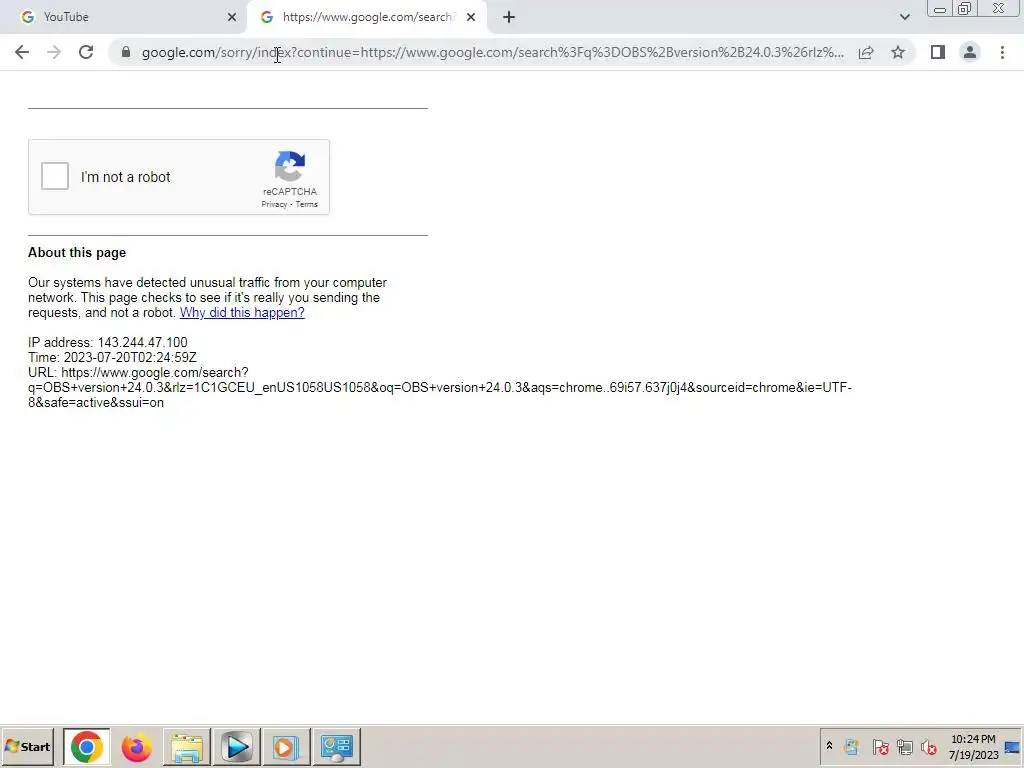This screenshot has width=1024, height=768.
Task: Click the About this page heading
Action: 77,253
